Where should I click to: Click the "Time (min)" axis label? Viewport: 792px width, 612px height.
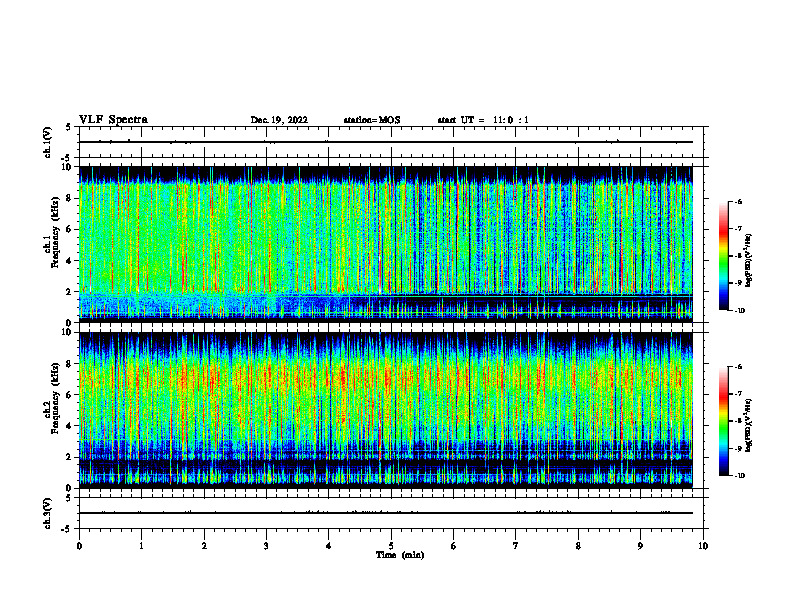coord(400,555)
